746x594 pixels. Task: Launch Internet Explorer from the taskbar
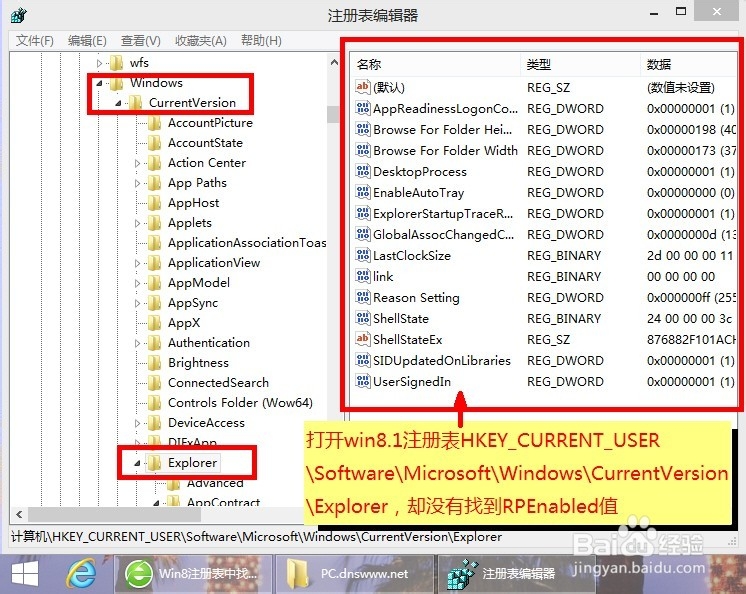tap(81, 574)
